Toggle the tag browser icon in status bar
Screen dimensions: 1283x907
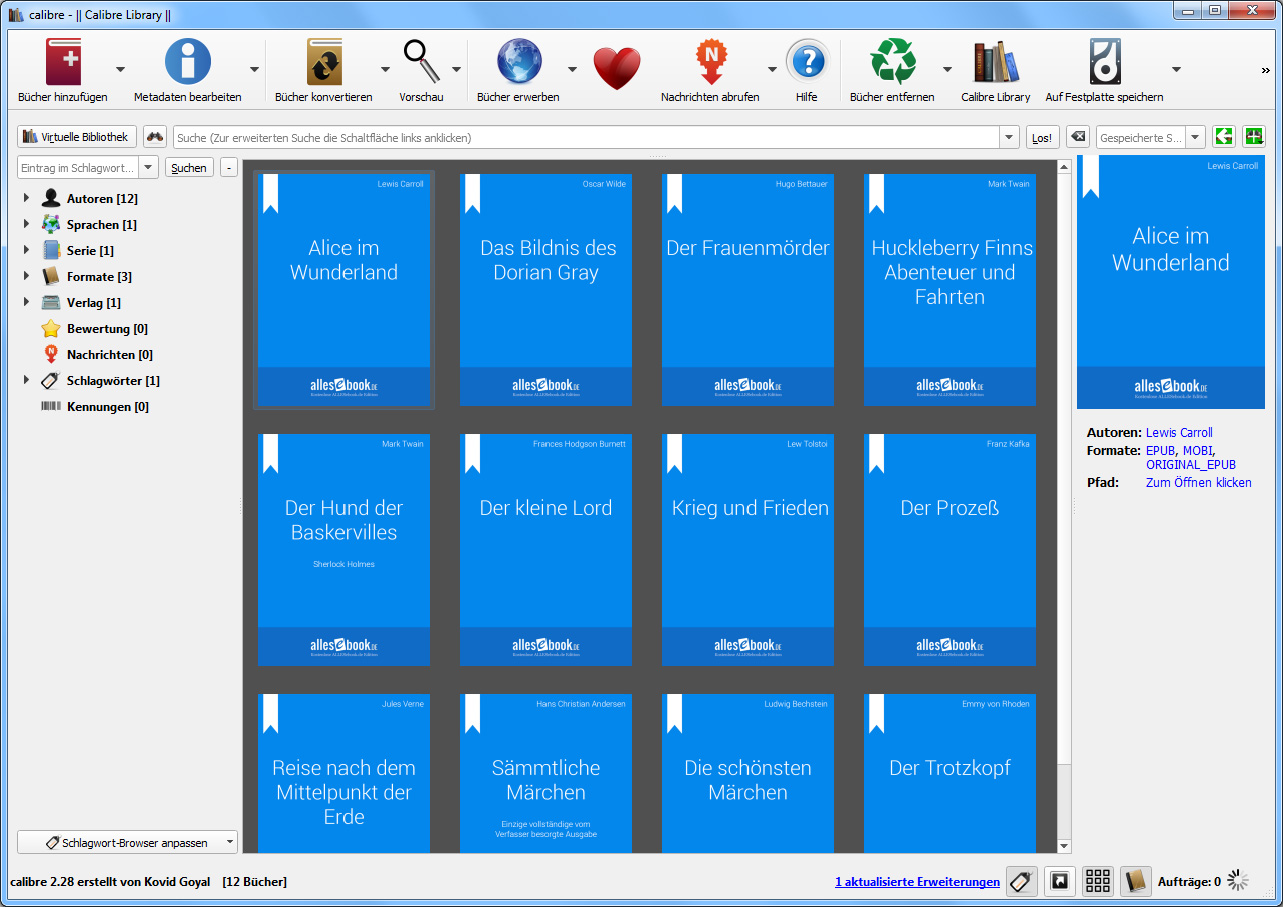[1022, 881]
